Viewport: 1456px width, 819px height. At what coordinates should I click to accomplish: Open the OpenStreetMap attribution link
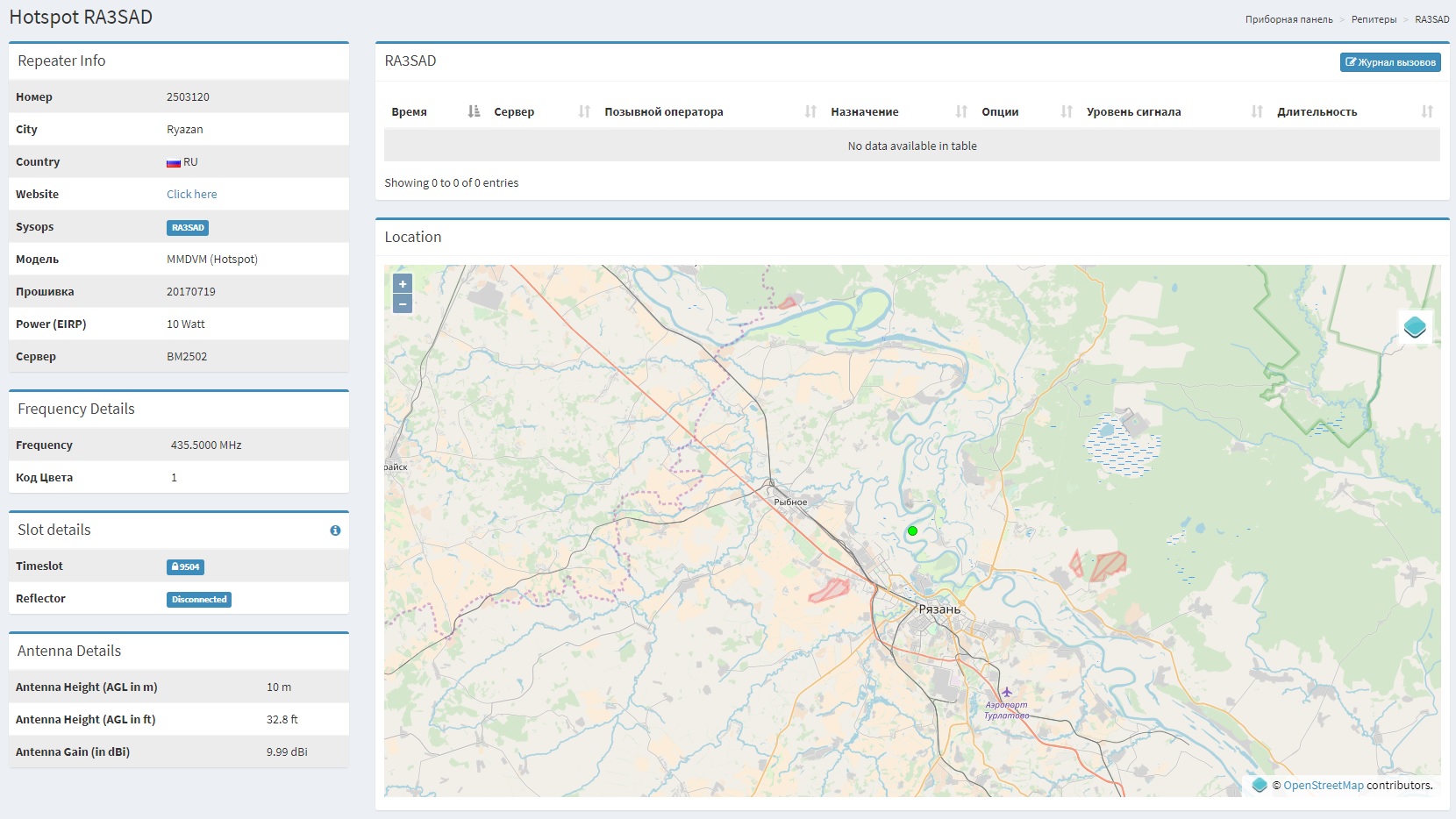pyautogui.click(x=1323, y=786)
